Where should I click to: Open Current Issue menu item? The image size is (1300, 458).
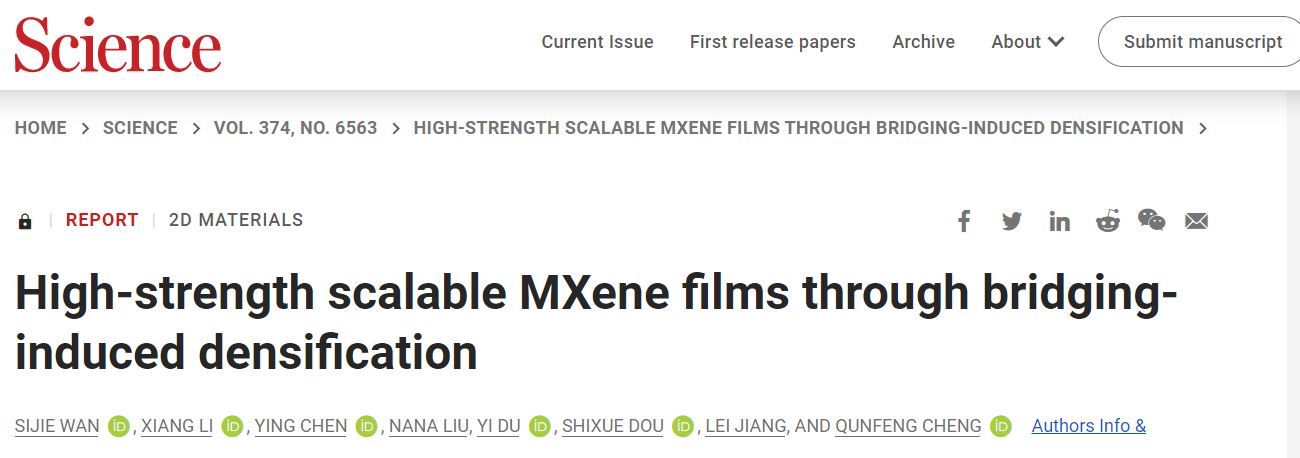pos(597,42)
